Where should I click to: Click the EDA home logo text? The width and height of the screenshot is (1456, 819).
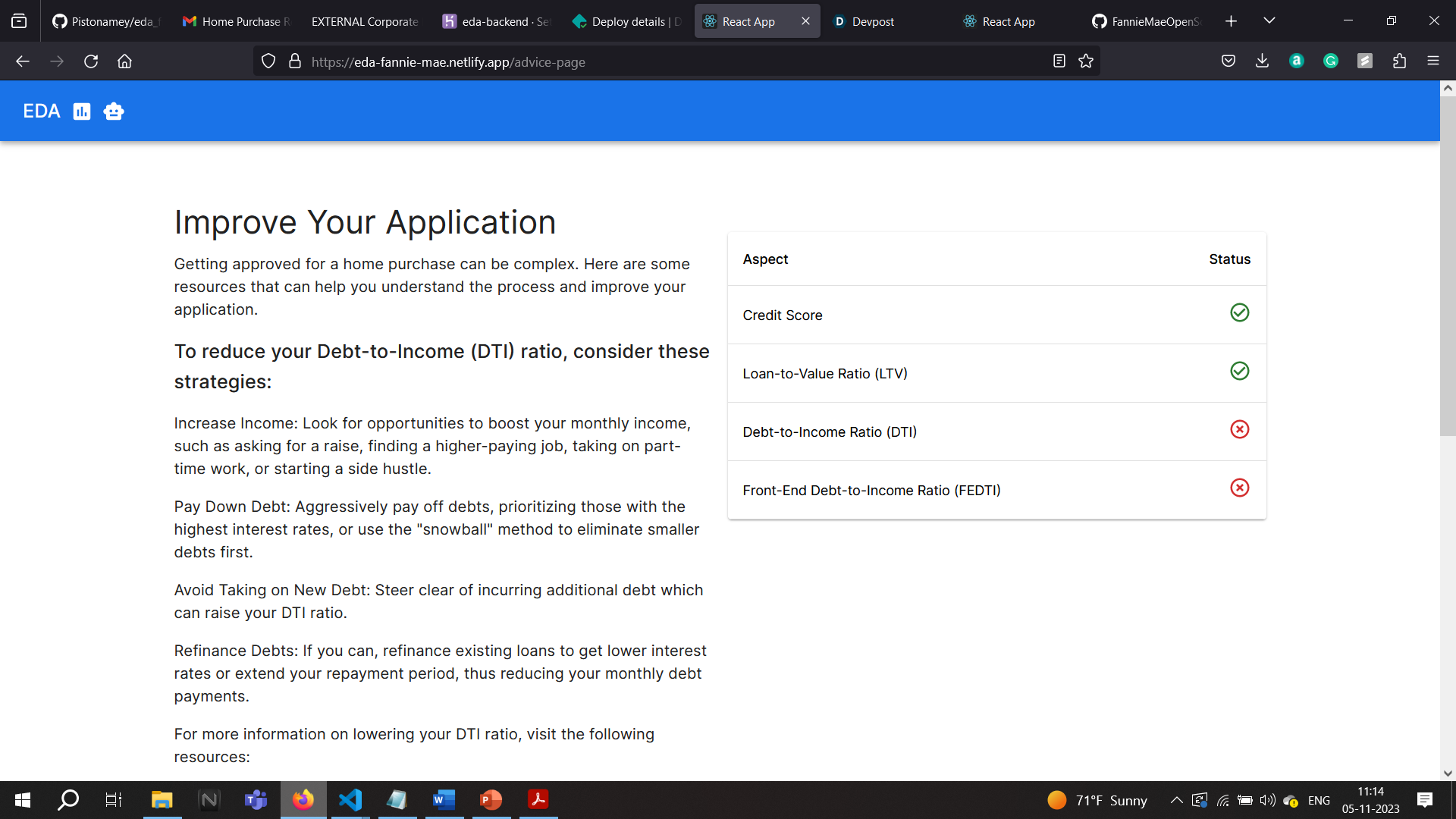click(x=41, y=111)
